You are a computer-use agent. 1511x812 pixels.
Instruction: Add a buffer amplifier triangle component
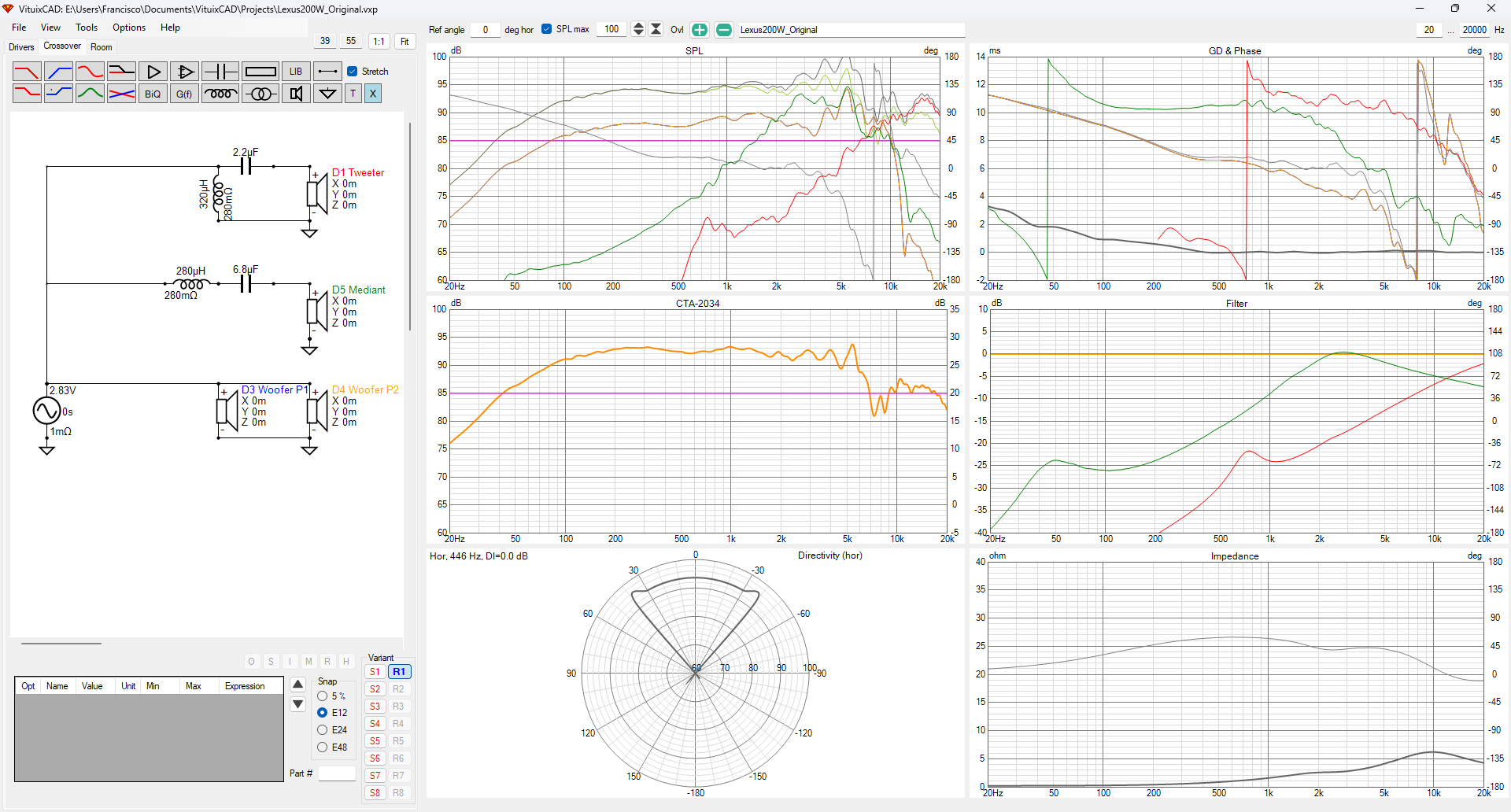[x=153, y=72]
